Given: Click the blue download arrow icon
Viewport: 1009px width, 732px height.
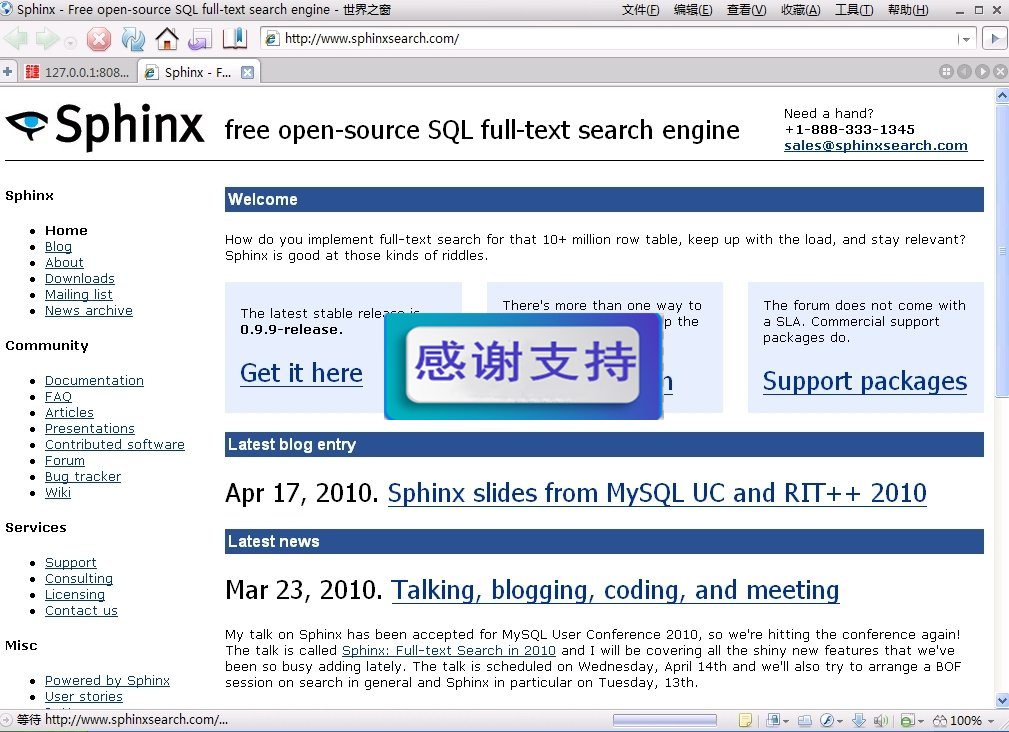Looking at the screenshot, I should (x=858, y=720).
